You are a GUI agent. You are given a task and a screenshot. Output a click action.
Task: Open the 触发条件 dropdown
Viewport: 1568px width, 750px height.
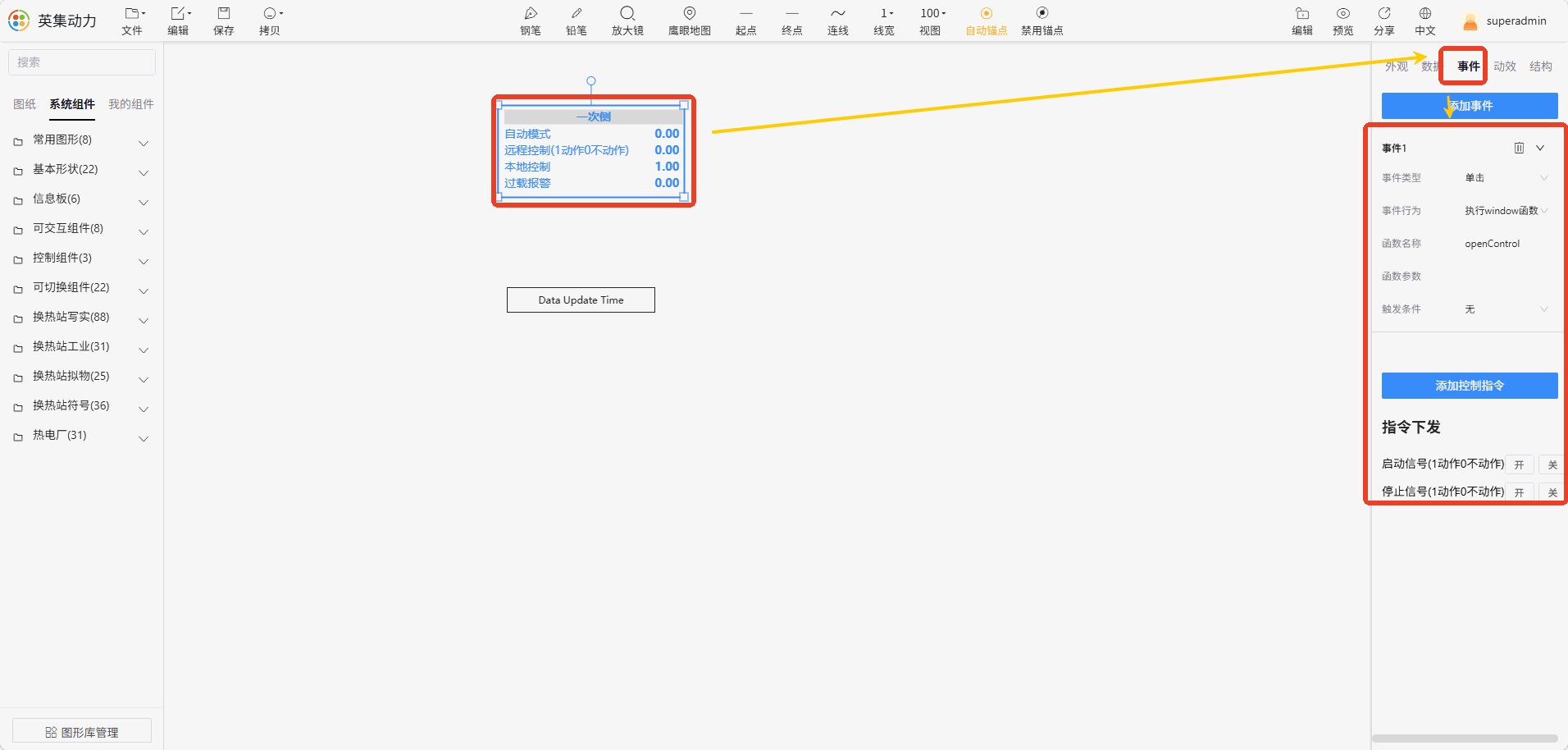pos(1506,309)
